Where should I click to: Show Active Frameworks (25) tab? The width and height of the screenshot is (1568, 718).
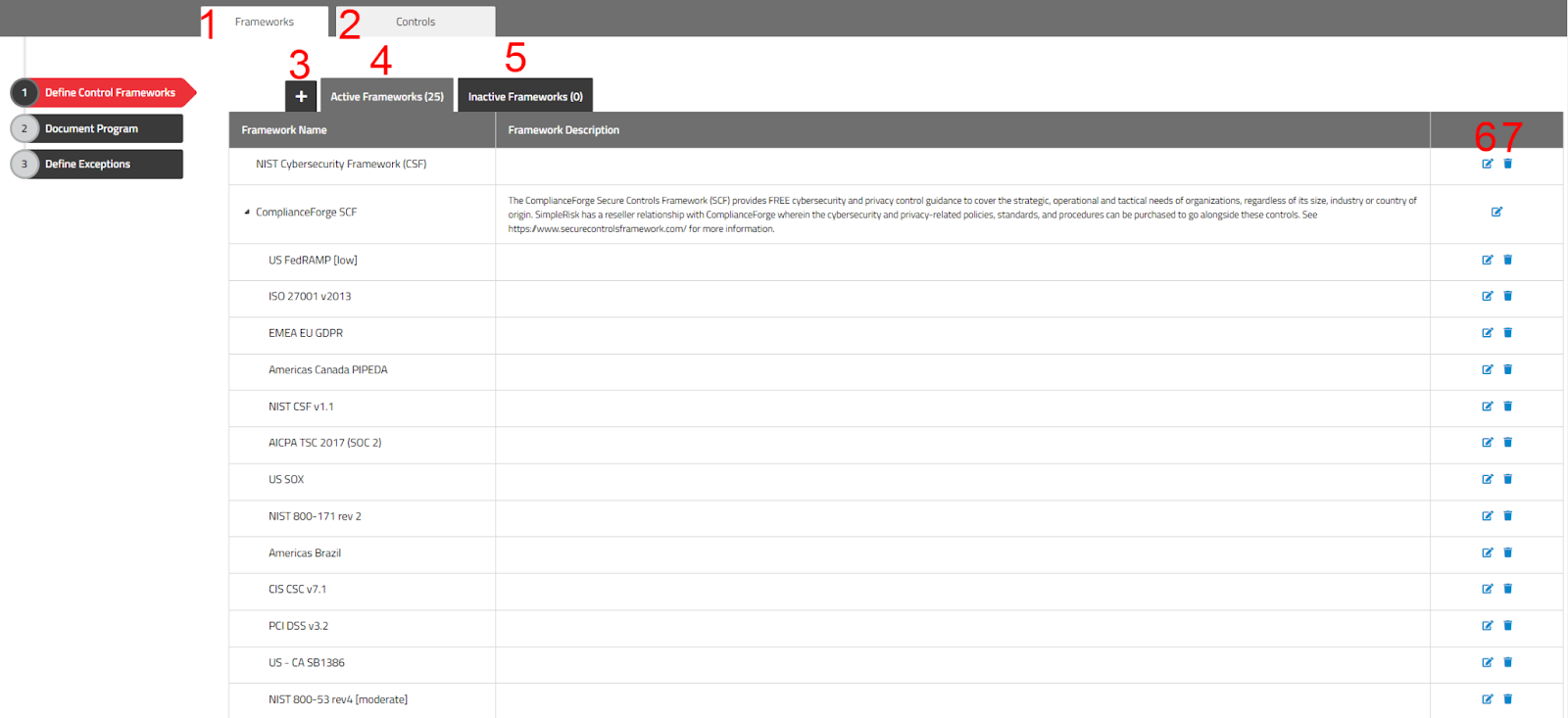387,96
